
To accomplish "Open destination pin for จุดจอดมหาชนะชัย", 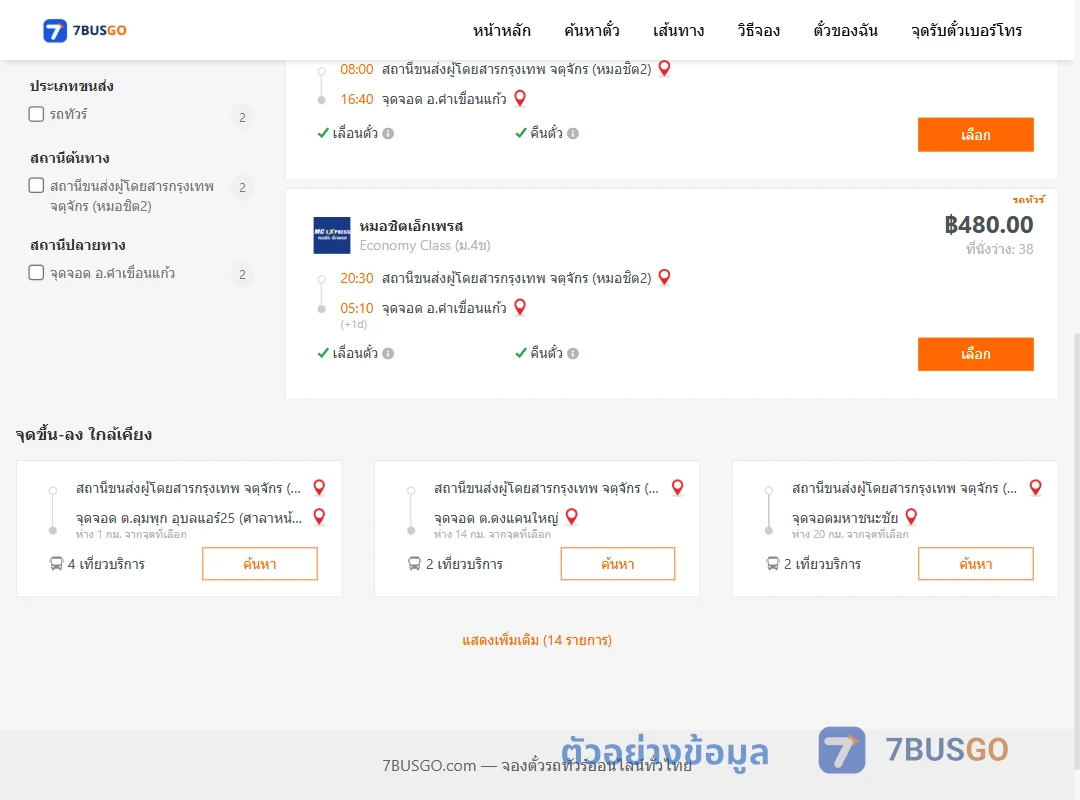I will point(911,516).
